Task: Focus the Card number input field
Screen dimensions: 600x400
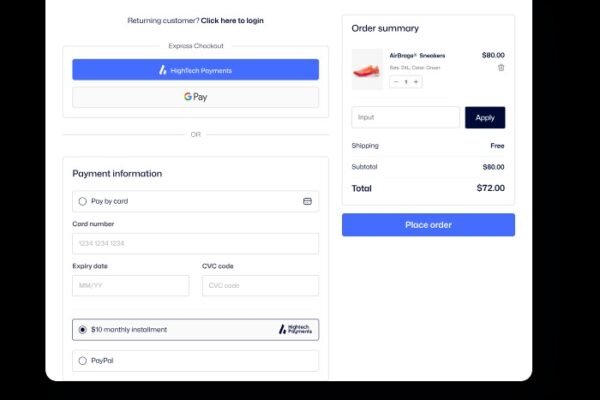Action: pyautogui.click(x=196, y=243)
